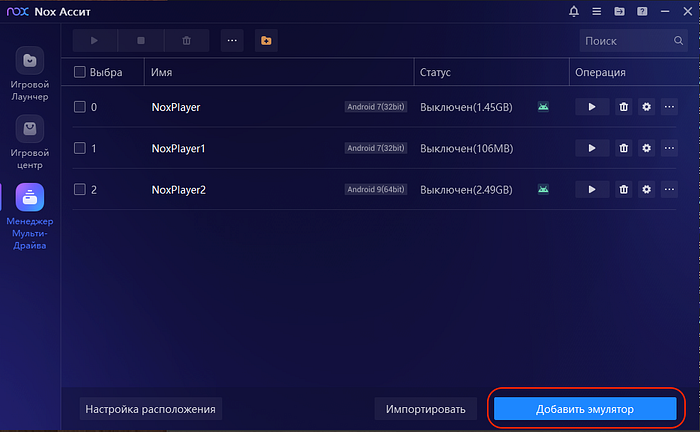This screenshot has width=700, height=432.
Task: Toggle the Выбра select-all checkbox
Action: (79, 72)
